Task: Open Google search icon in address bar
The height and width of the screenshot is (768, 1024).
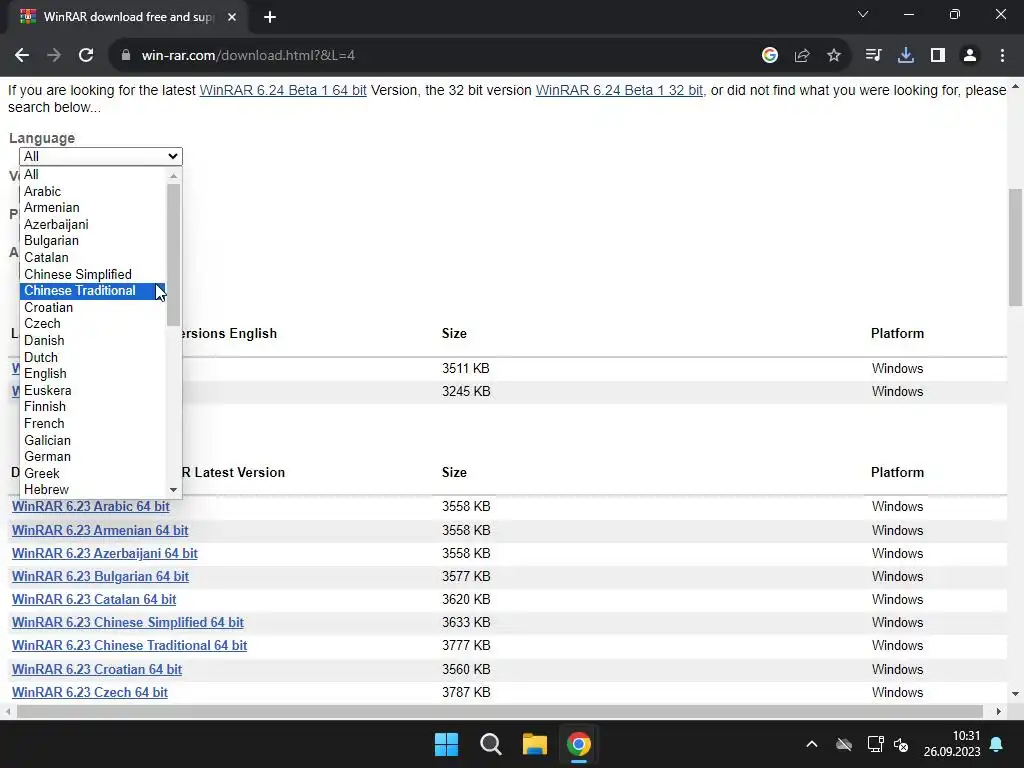Action: tap(770, 56)
